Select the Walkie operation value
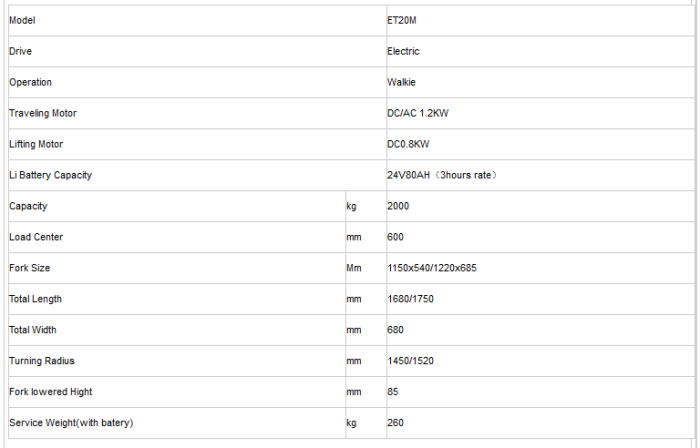 point(401,82)
